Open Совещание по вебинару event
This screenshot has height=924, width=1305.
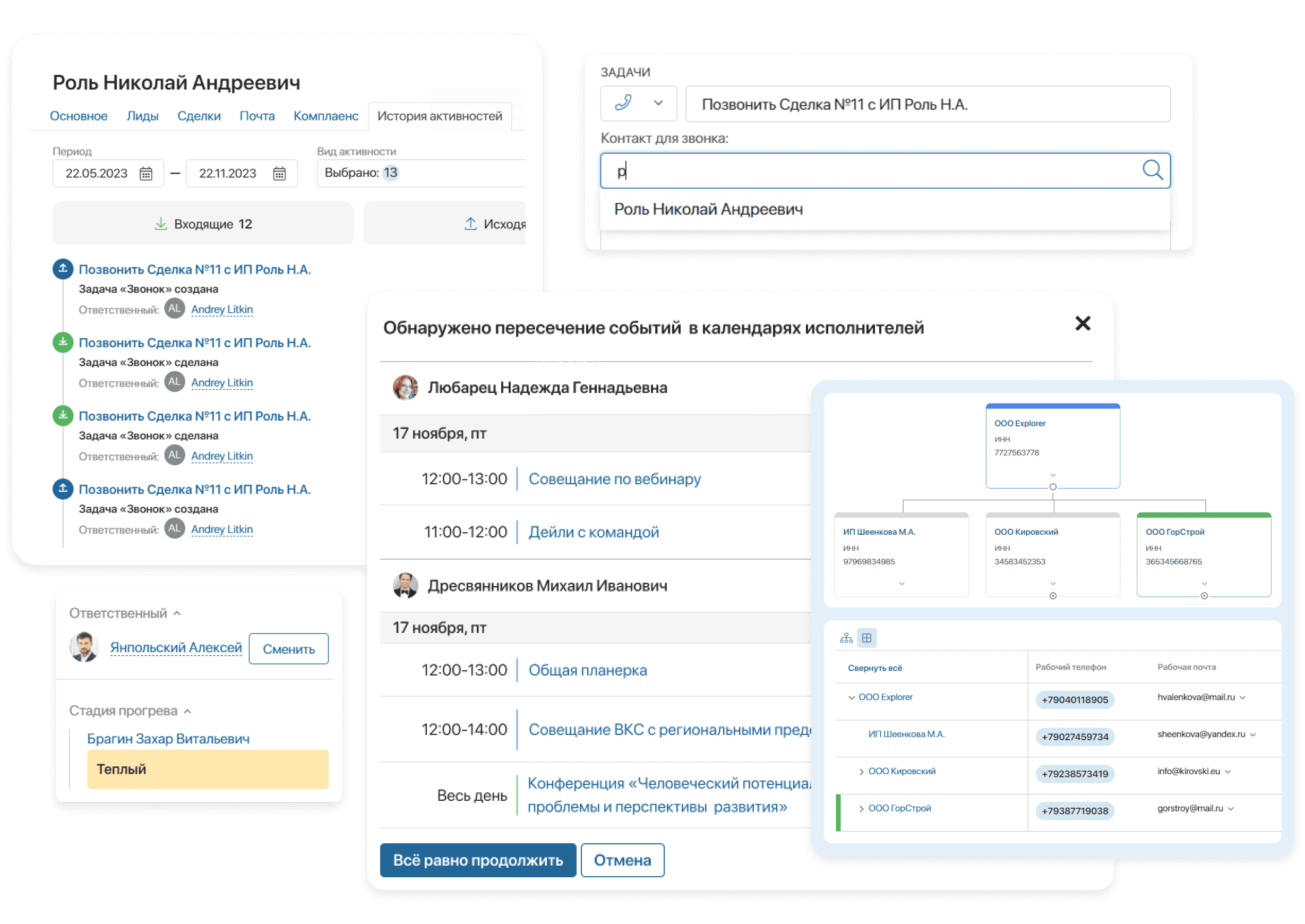pos(614,479)
